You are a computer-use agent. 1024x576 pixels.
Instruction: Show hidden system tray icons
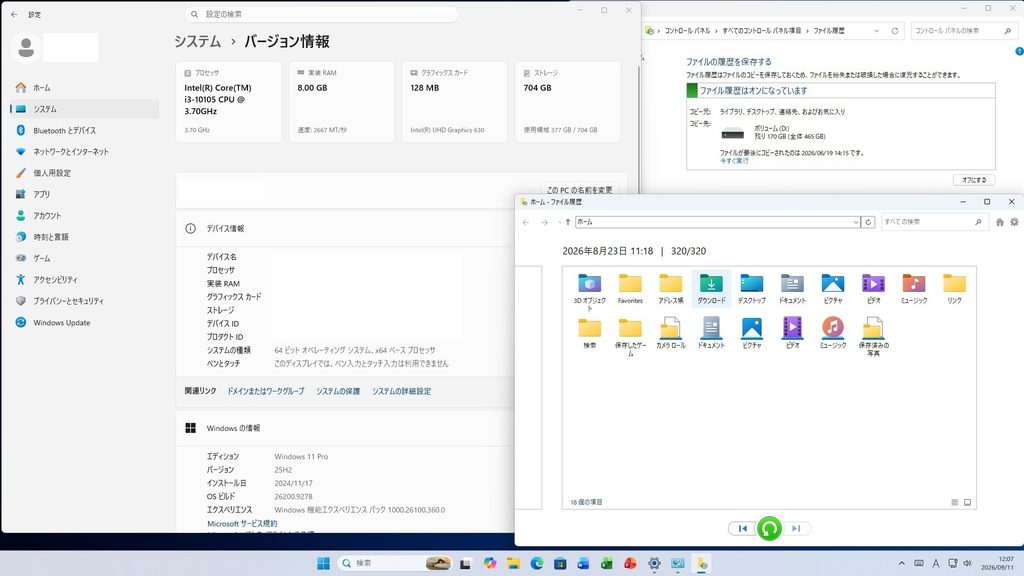pos(902,563)
